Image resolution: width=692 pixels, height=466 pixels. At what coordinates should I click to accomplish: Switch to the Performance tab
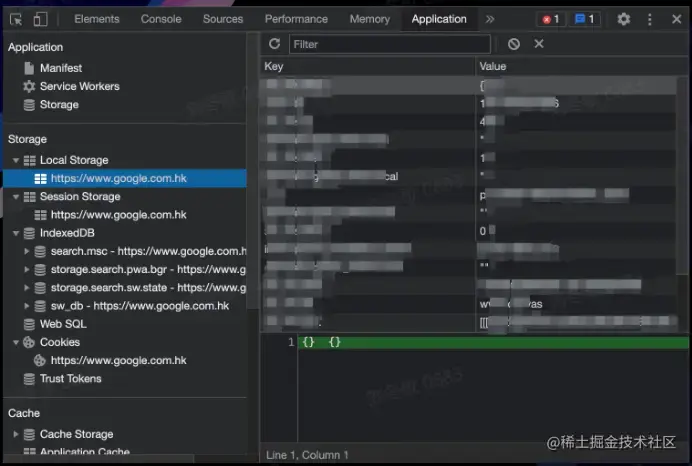[296, 19]
